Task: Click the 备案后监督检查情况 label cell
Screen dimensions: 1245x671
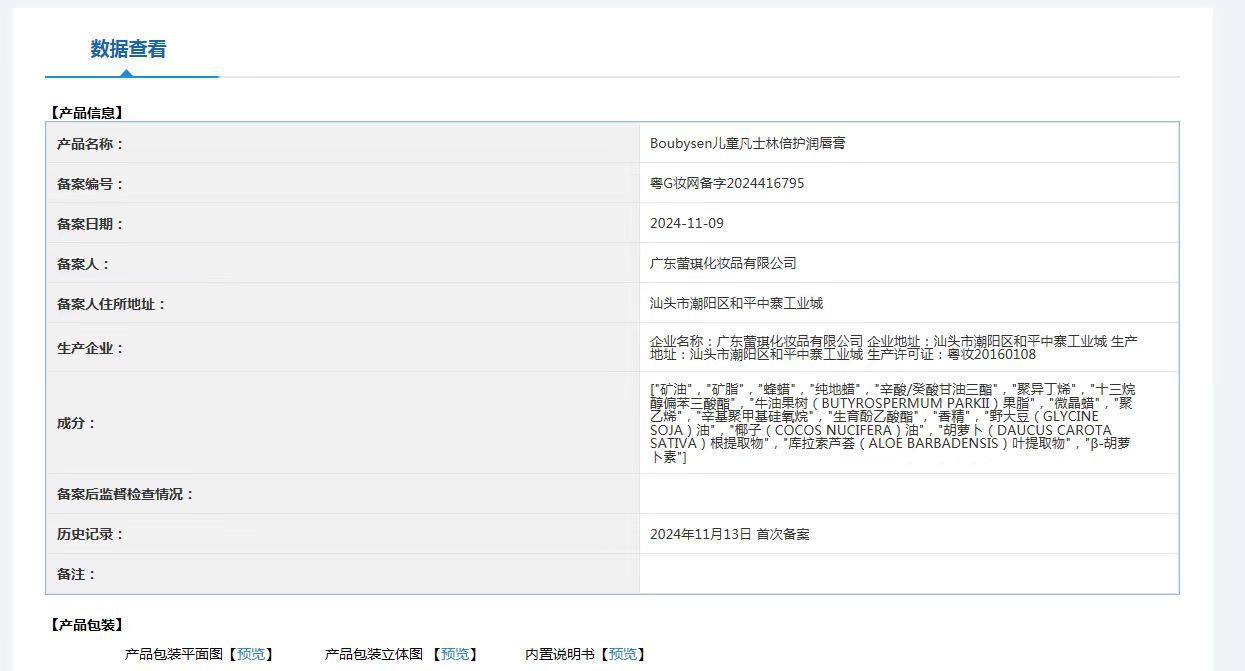Action: pyautogui.click(x=343, y=494)
